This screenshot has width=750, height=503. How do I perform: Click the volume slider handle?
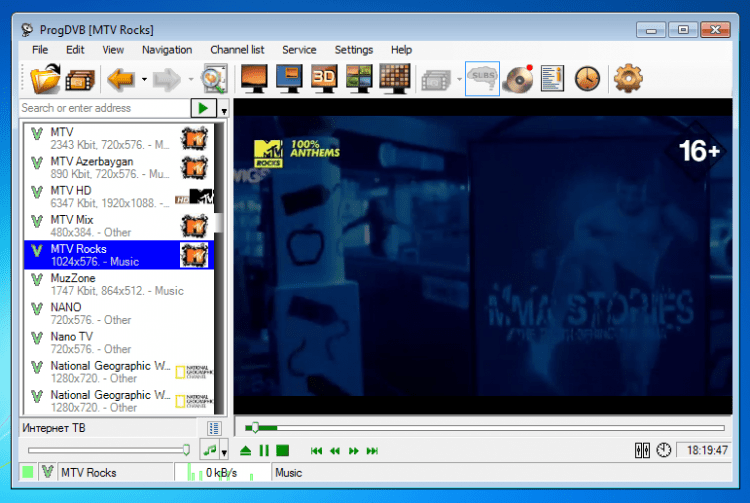(x=186, y=451)
